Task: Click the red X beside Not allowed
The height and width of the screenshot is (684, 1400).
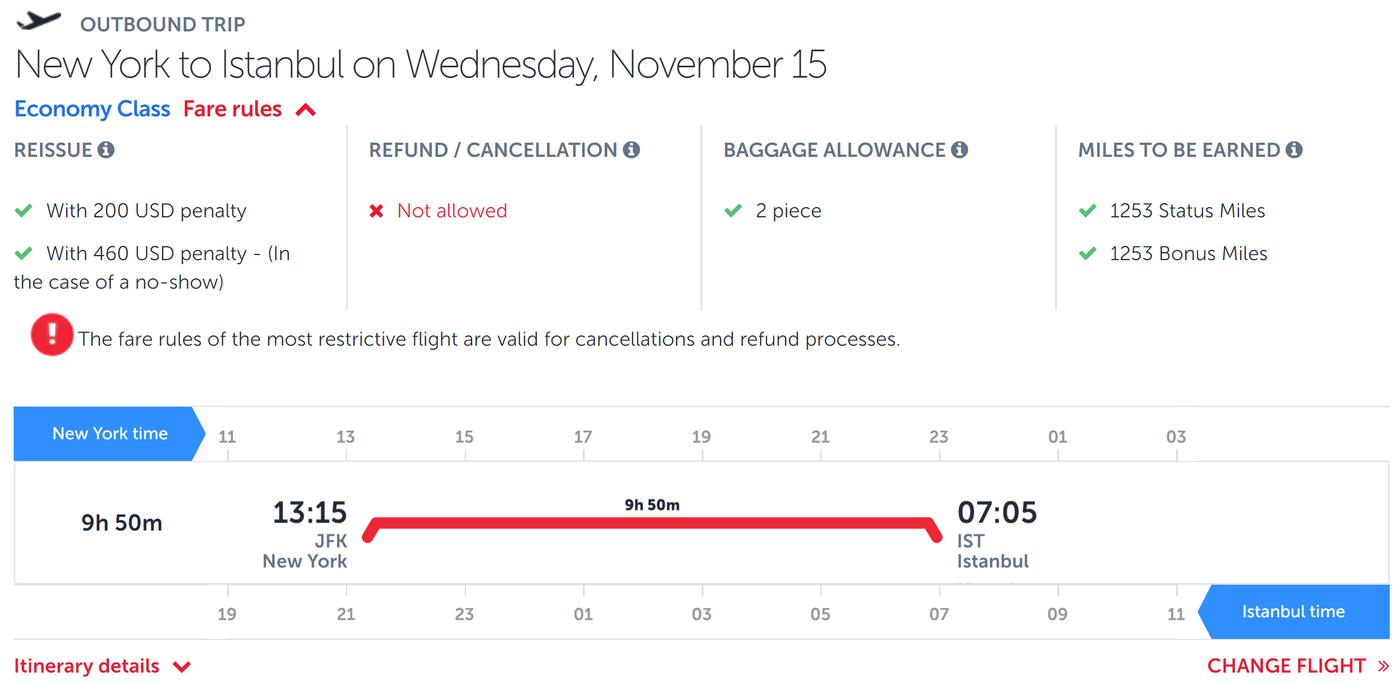Action: tap(377, 211)
